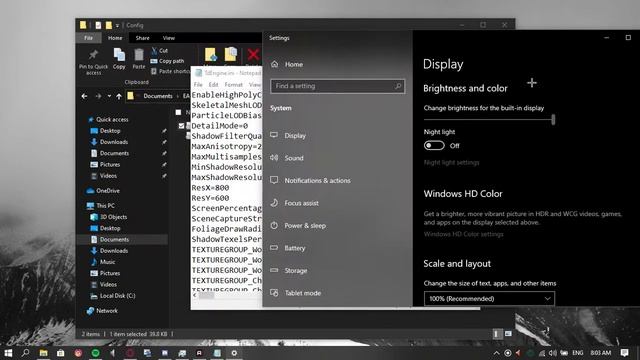Uncheck the selected file's checkbox in Explorer
This screenshot has width=640, height=360.
[x=181, y=126]
